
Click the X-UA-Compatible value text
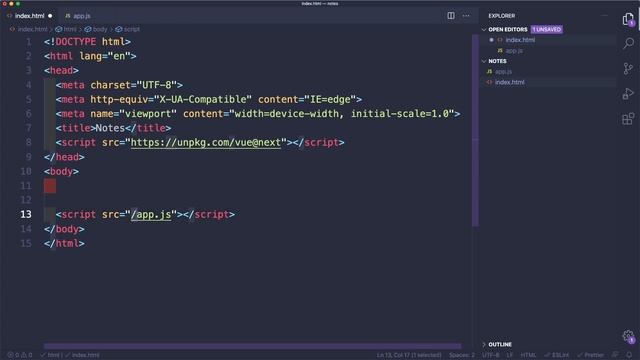(202, 99)
